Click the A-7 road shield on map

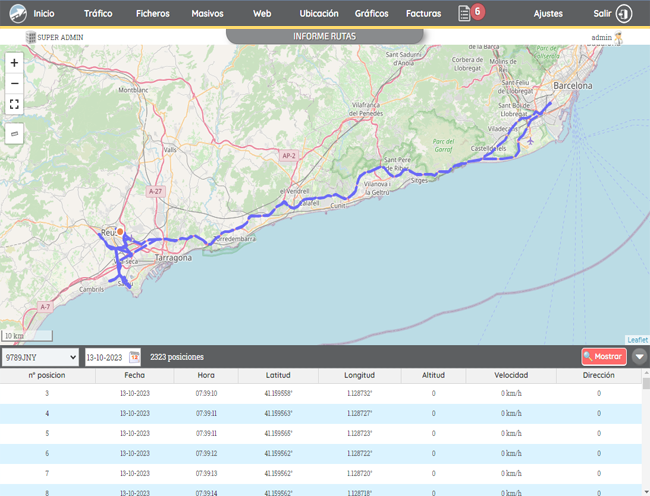pos(45,307)
